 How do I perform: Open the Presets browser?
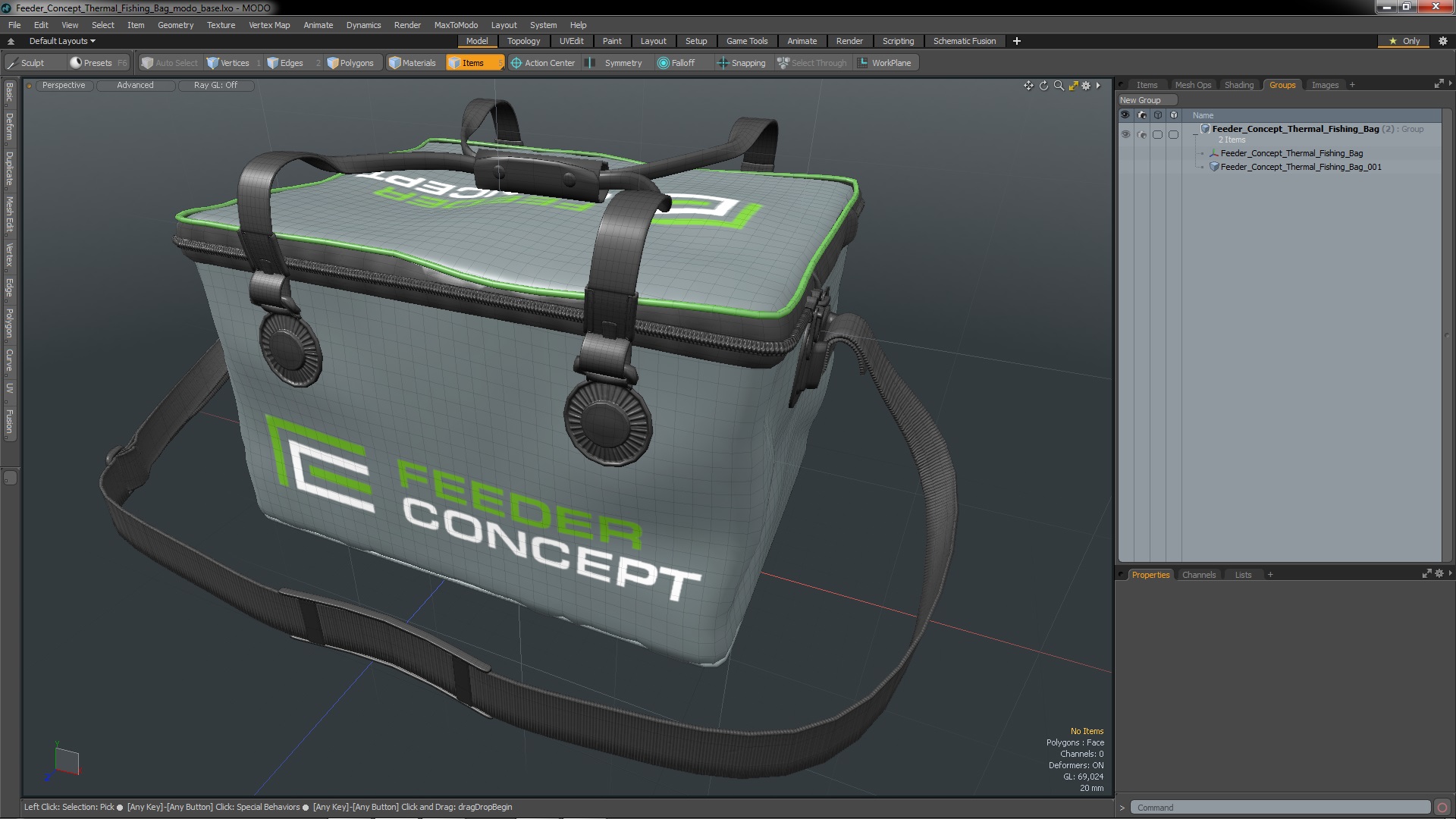point(97,63)
